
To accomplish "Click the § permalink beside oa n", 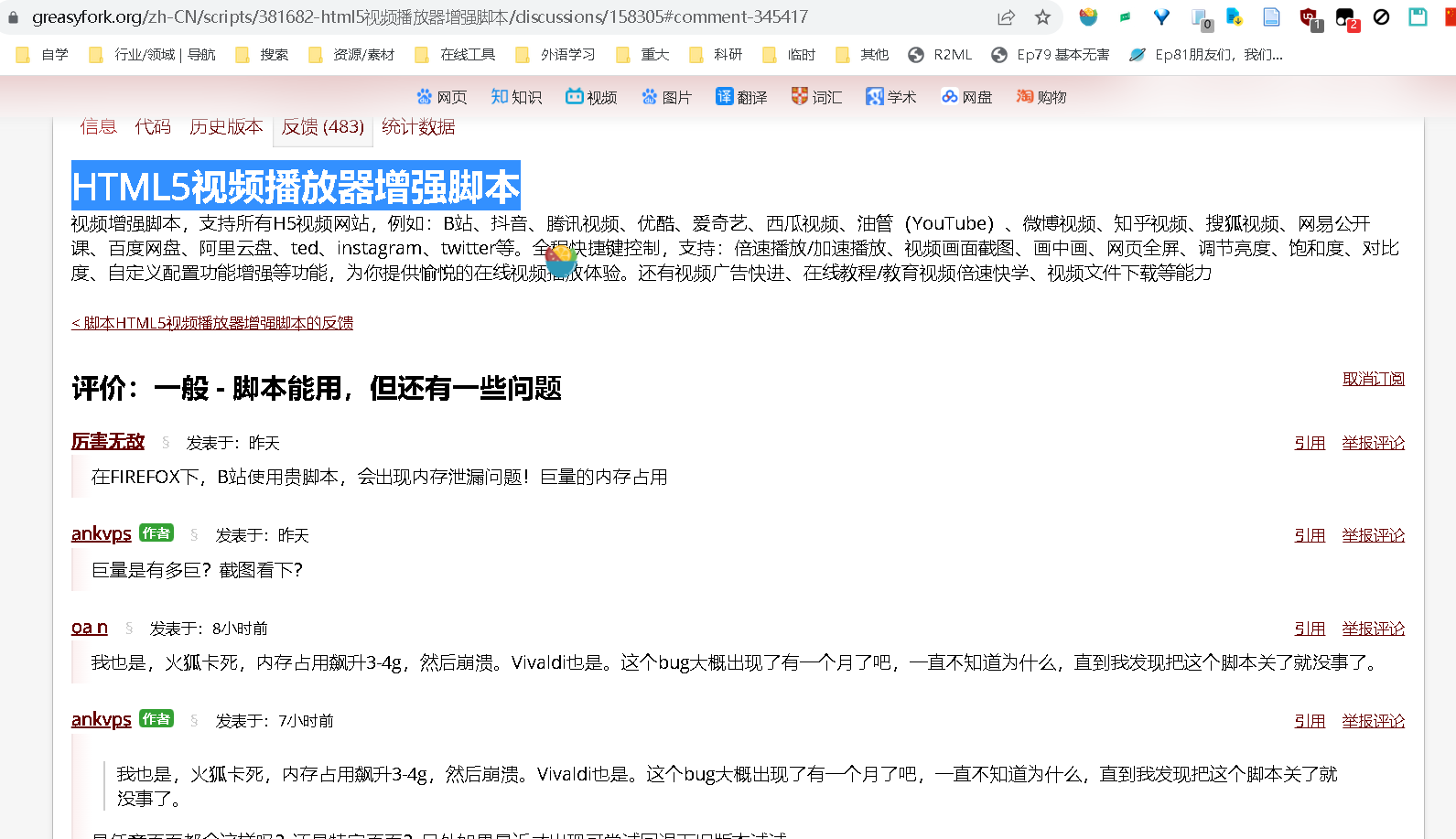I will [129, 629].
